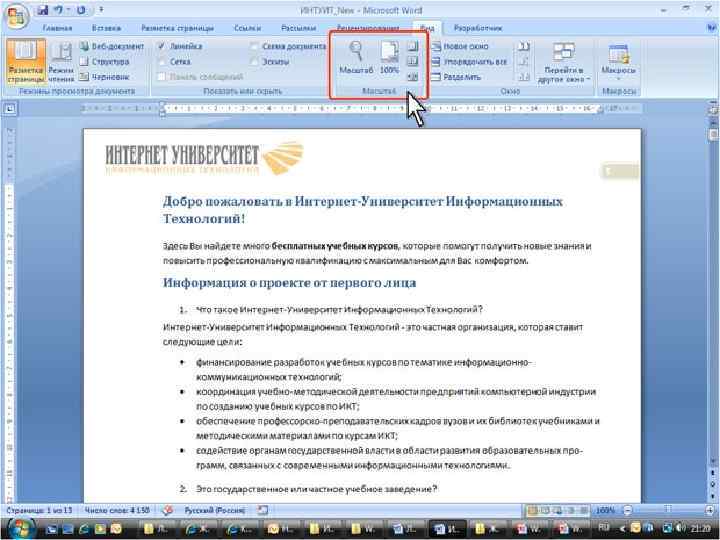Click 100% zoom level in status bar
Screen dimensions: 720x540
point(605,510)
